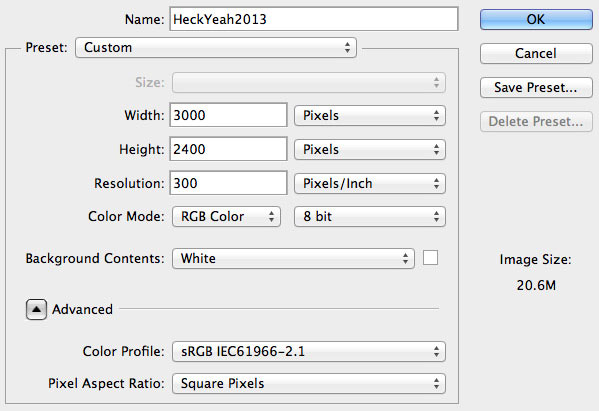Collapse the Advanced section triangle button

point(36,309)
